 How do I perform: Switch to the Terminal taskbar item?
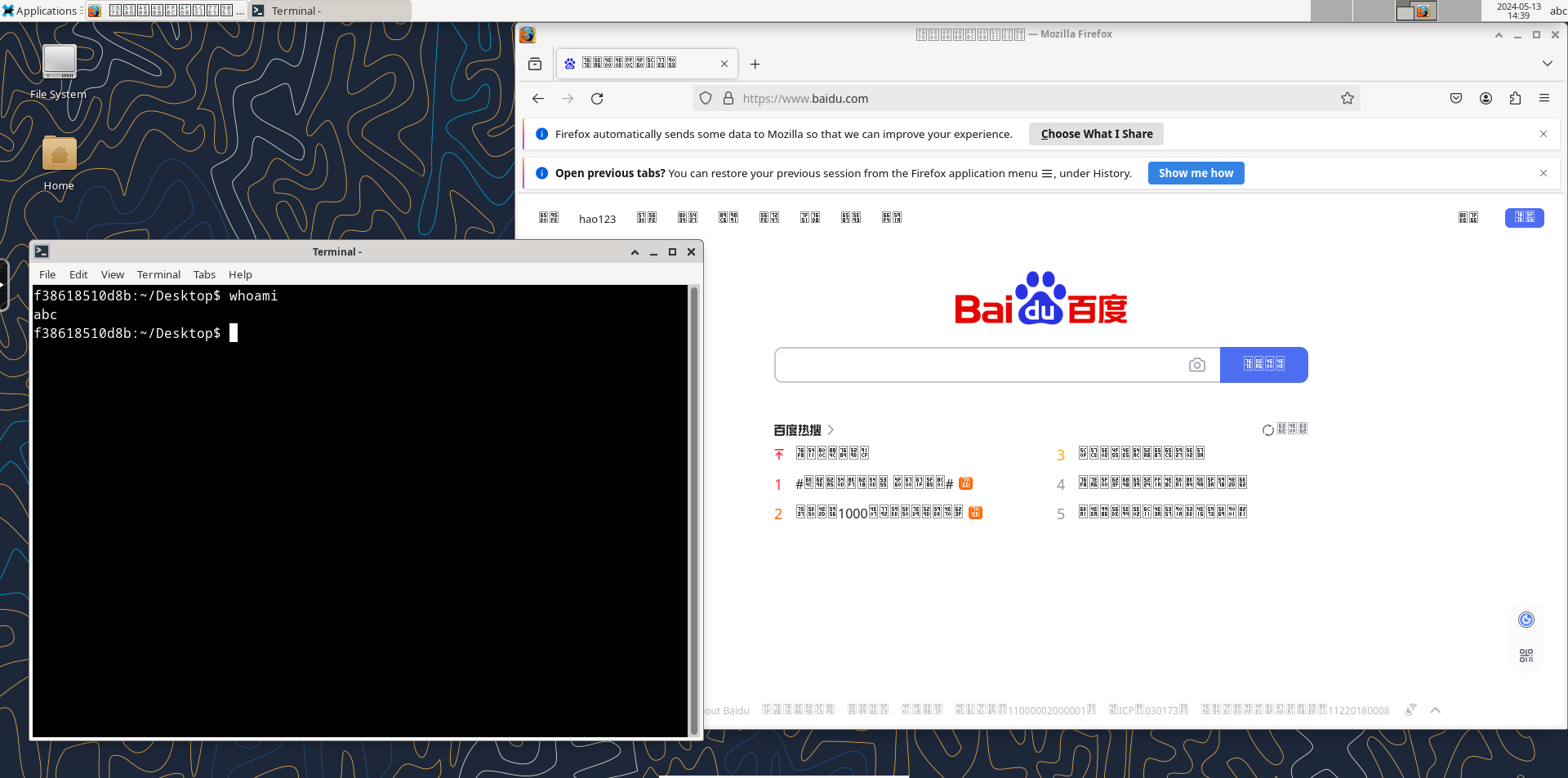pyautogui.click(x=330, y=11)
